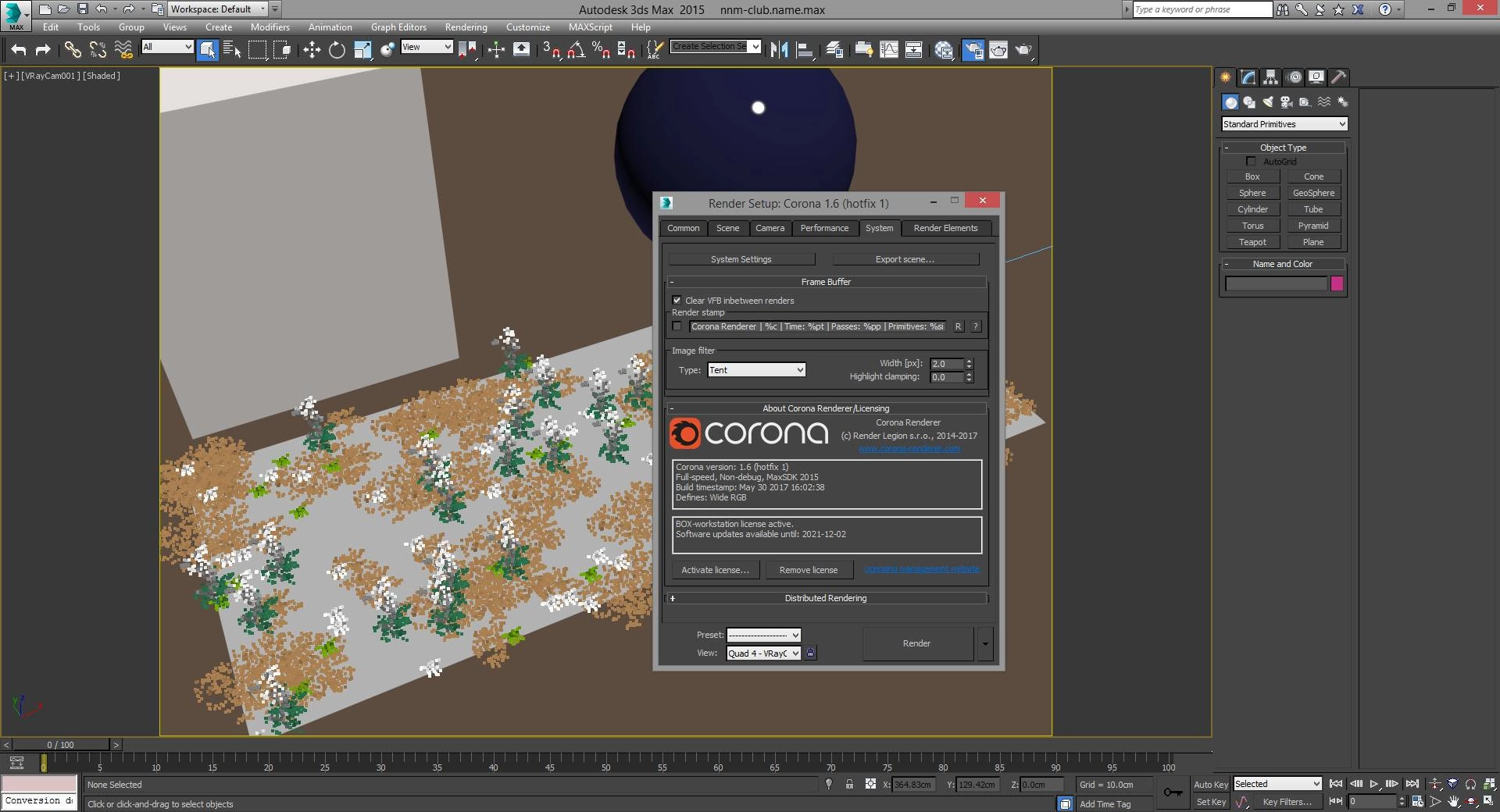Image resolution: width=1500 pixels, height=812 pixels.
Task: Switch to the Performance tab
Action: coord(824,228)
